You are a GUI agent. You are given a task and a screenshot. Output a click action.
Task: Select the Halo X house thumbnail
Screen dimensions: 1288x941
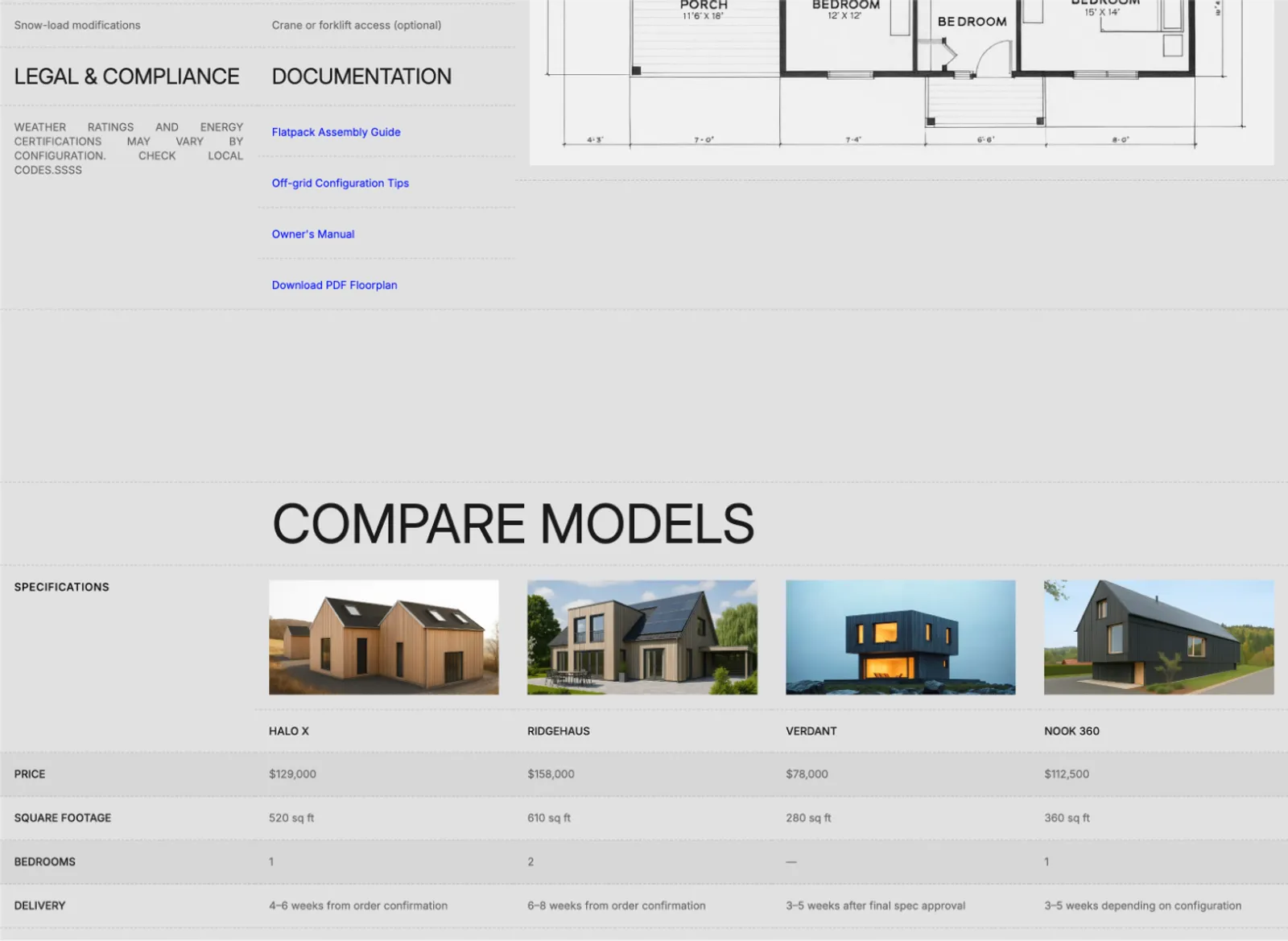tap(383, 637)
